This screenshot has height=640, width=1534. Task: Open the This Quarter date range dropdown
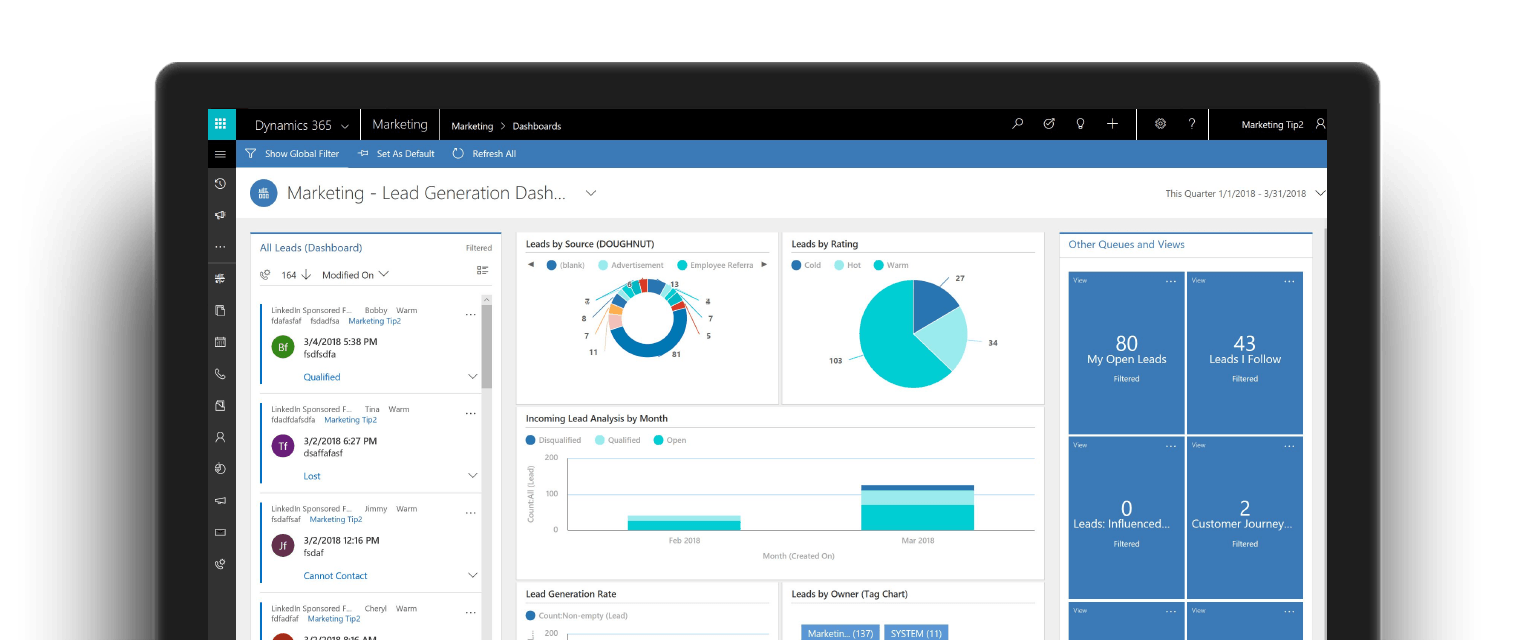pyautogui.click(x=1319, y=193)
